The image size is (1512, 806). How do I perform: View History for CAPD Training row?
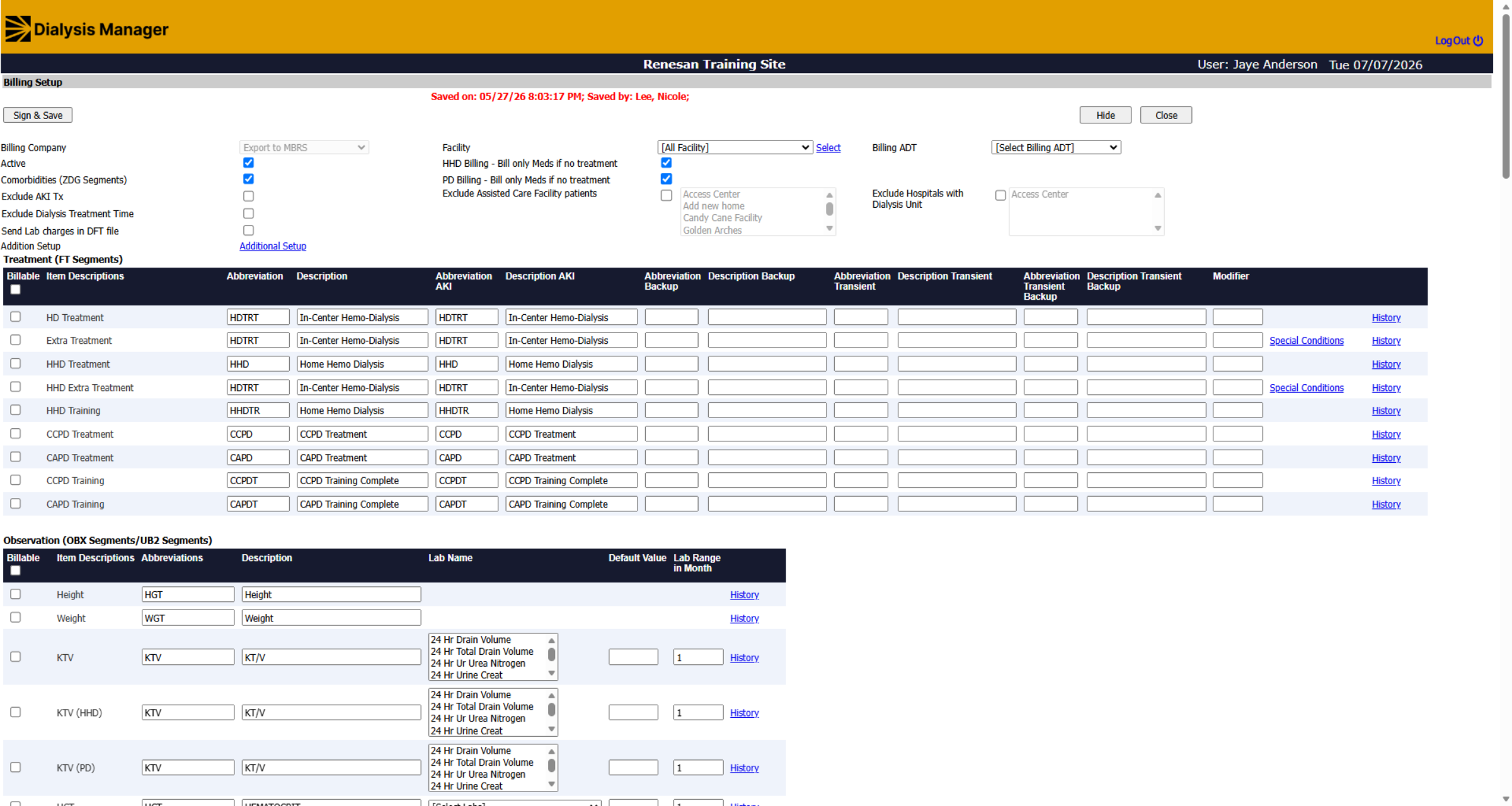tap(1386, 504)
